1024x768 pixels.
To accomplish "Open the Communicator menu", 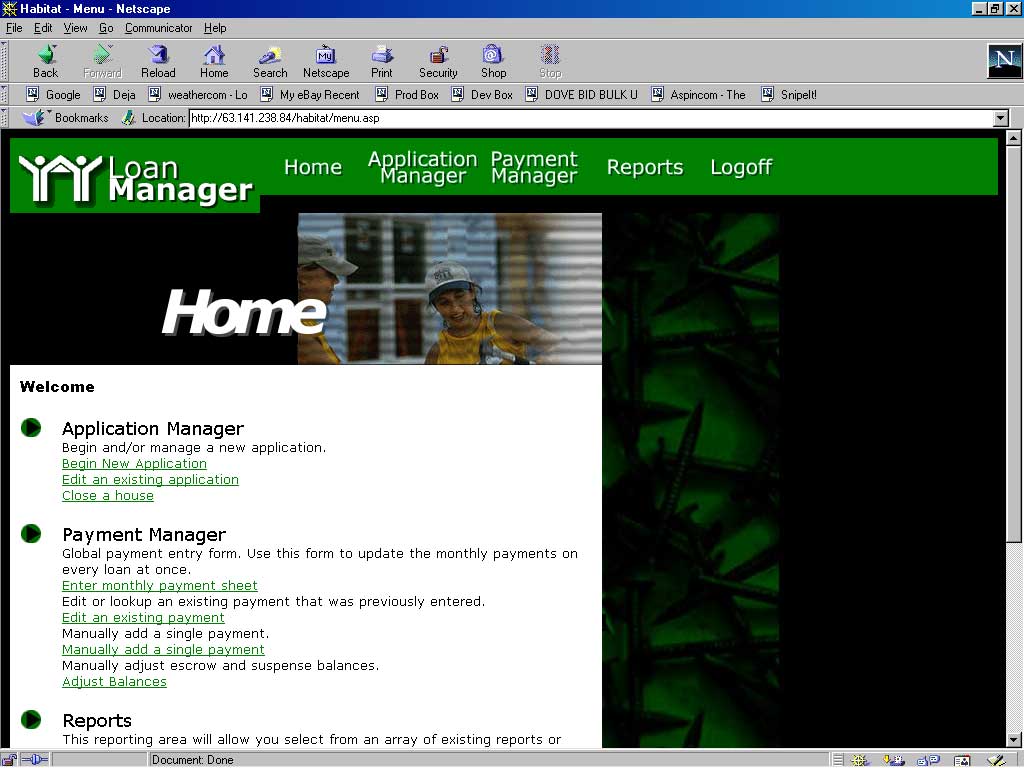I will pos(159,28).
